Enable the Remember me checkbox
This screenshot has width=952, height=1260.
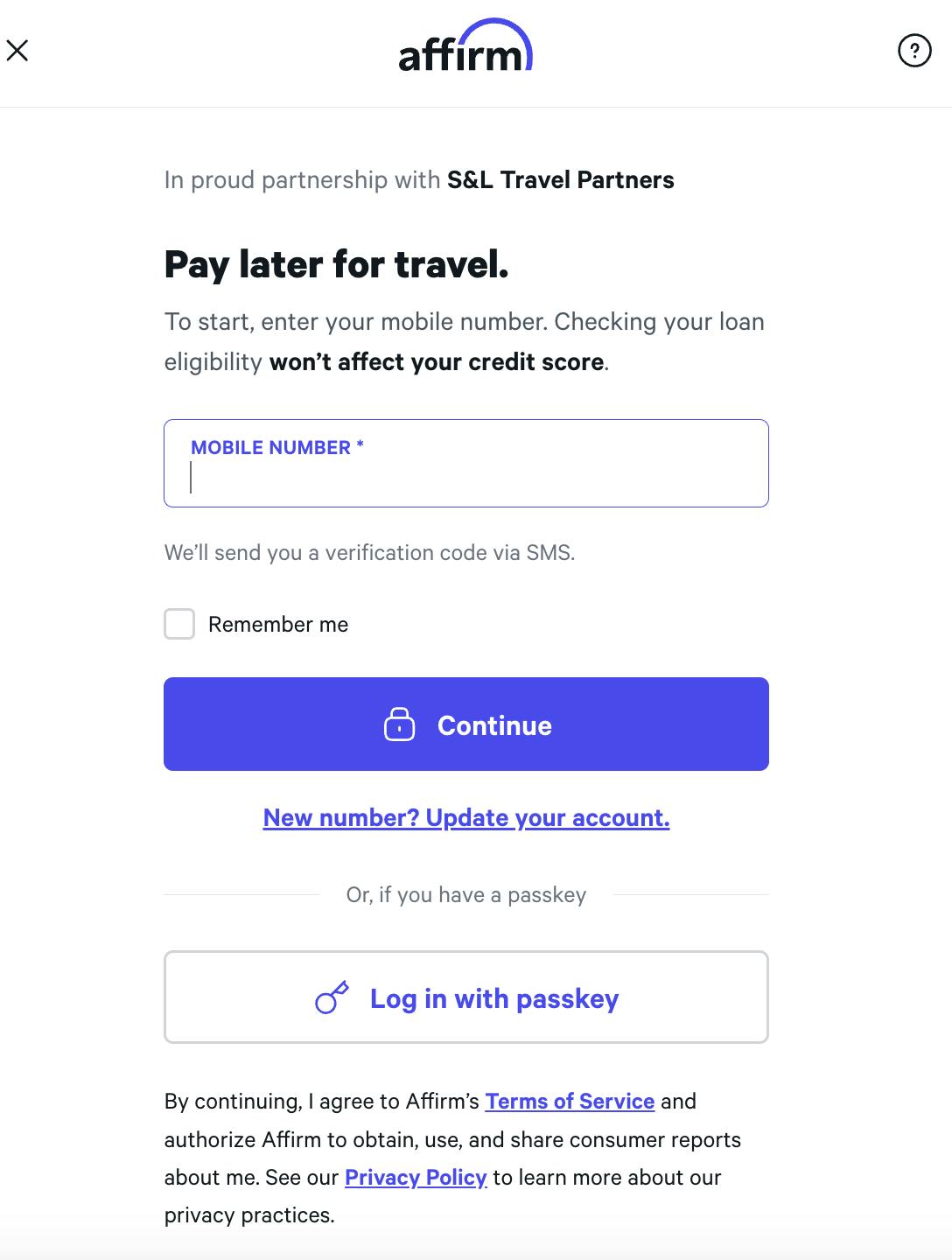pyautogui.click(x=179, y=624)
